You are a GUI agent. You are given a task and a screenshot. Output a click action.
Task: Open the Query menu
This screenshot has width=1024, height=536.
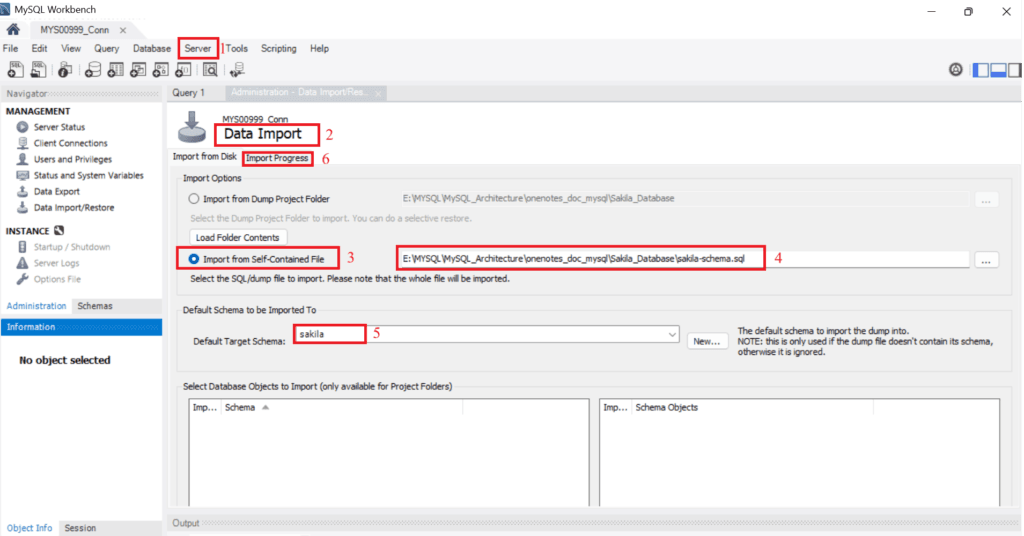(x=106, y=48)
